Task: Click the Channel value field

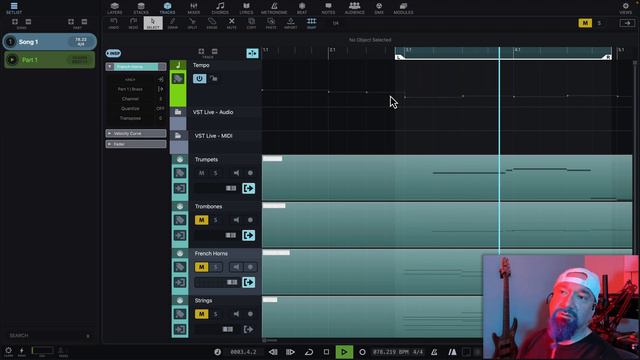Action: coord(160,99)
